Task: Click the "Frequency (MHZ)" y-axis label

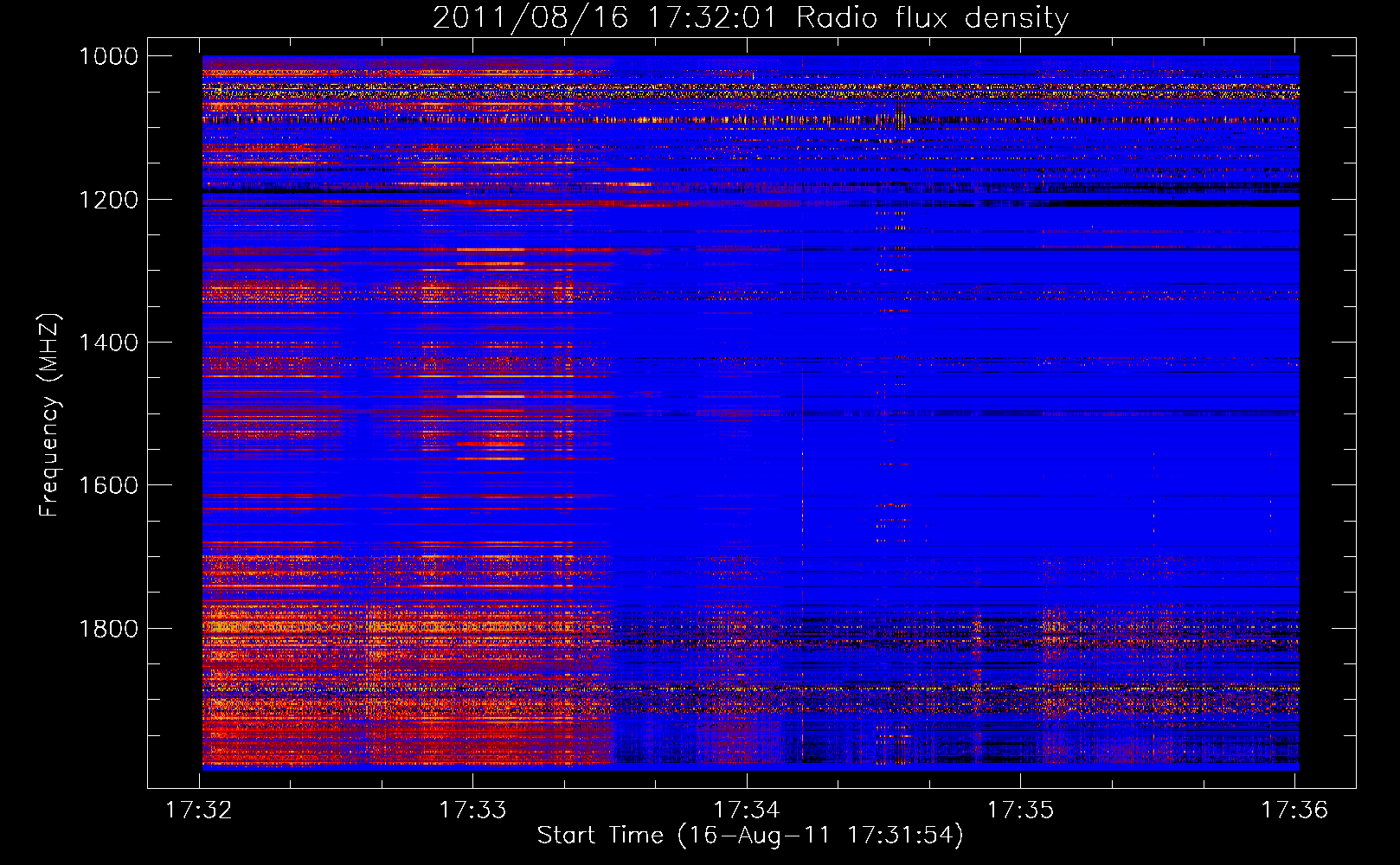Action: click(x=50, y=415)
